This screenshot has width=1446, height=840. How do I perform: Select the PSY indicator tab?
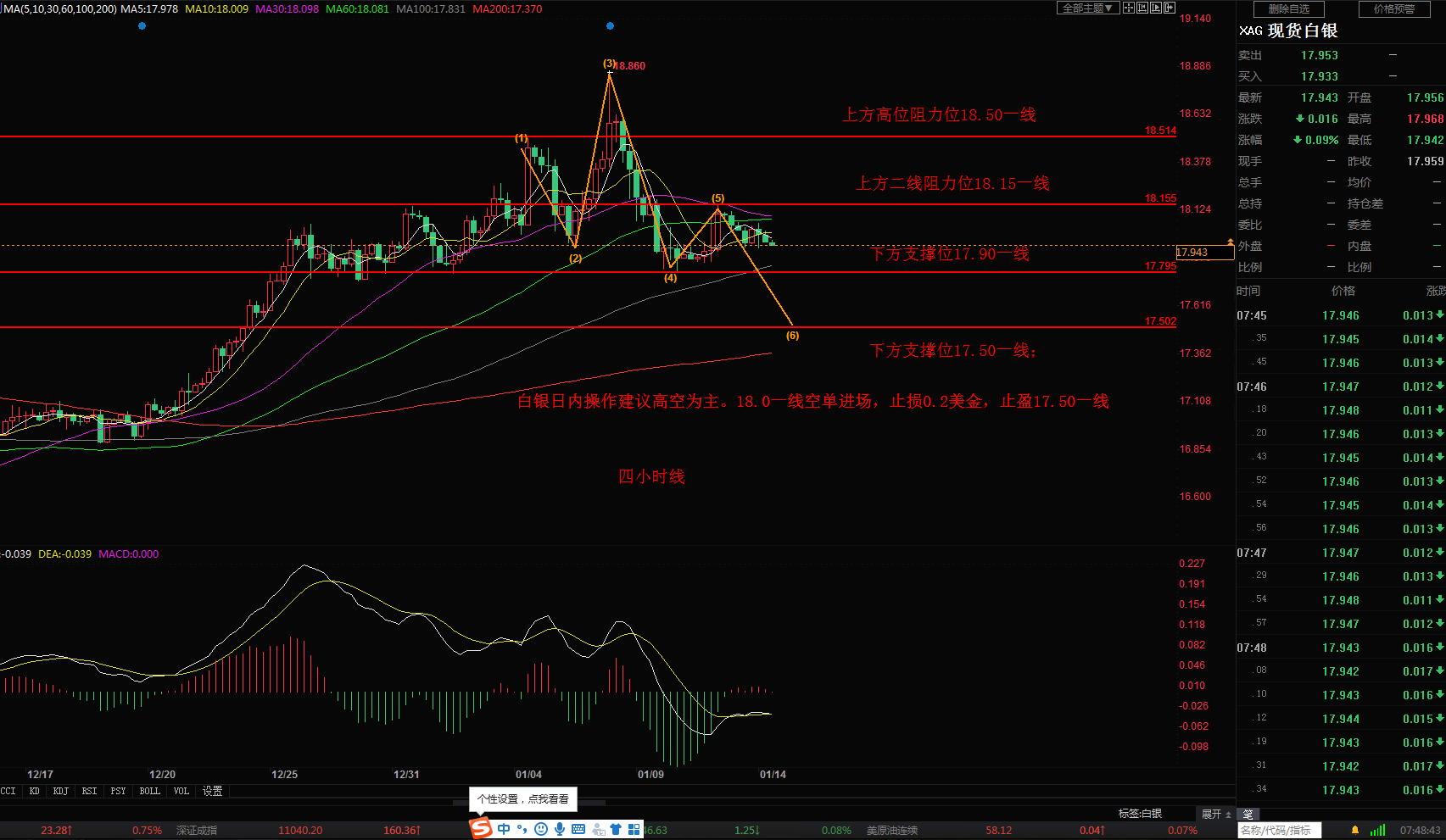pos(118,791)
